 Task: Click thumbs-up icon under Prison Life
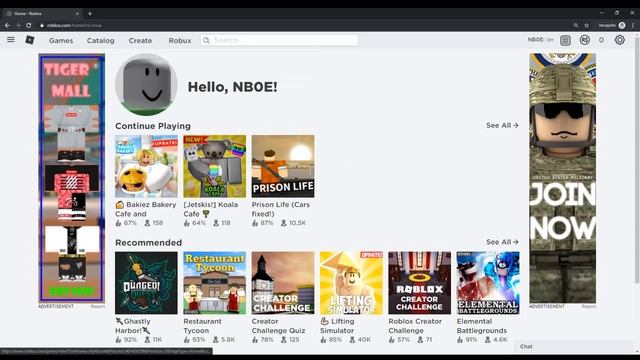(x=255, y=223)
